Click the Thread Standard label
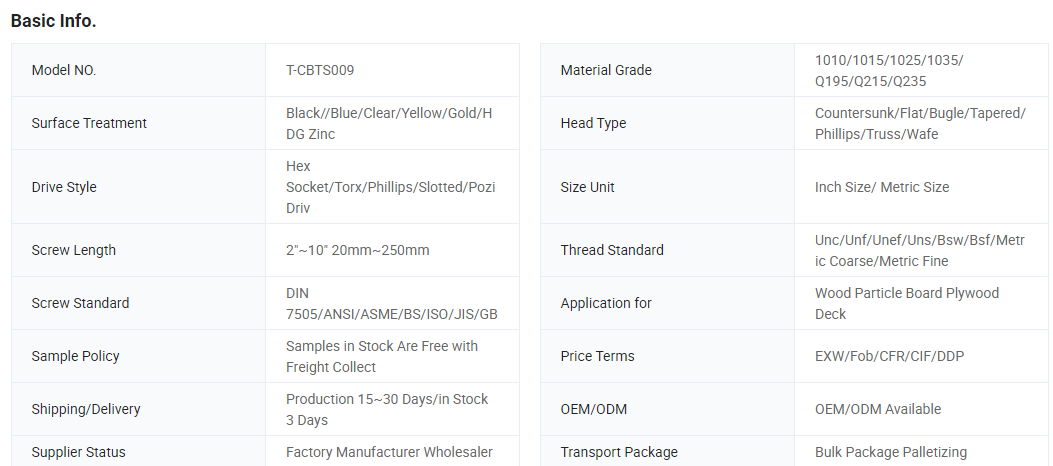This screenshot has width=1053, height=466. pos(612,250)
